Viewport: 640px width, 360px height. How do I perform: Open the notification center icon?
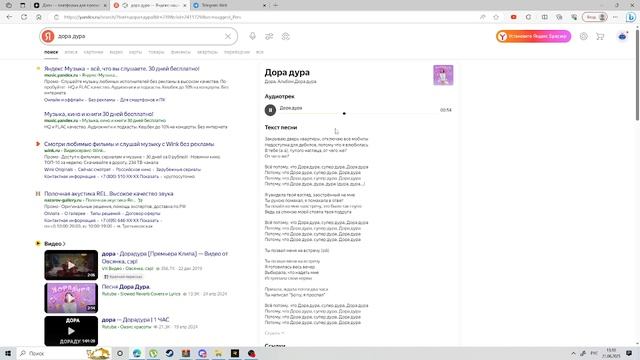[629, 353]
